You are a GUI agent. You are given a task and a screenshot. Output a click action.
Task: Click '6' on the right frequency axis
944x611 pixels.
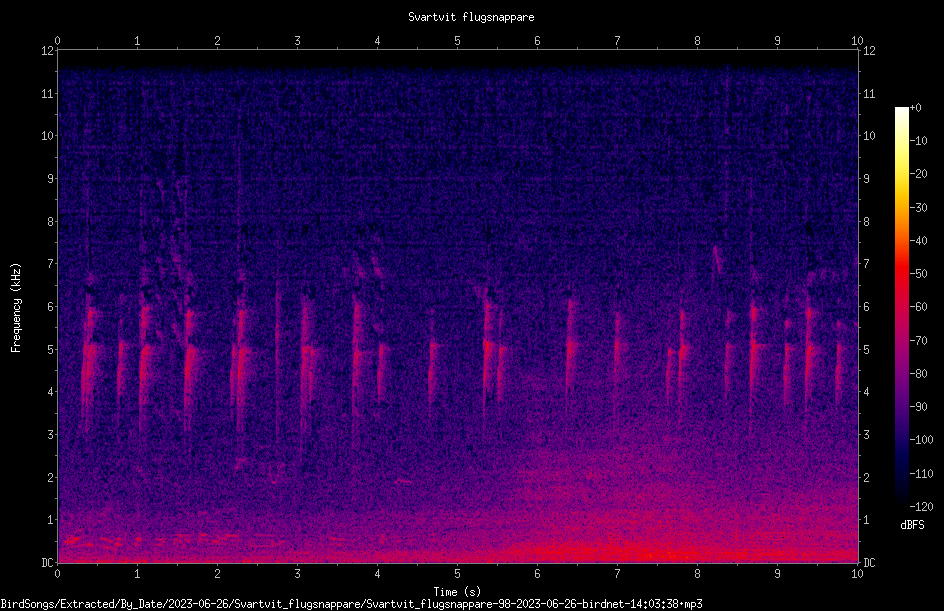pyautogui.click(x=866, y=306)
